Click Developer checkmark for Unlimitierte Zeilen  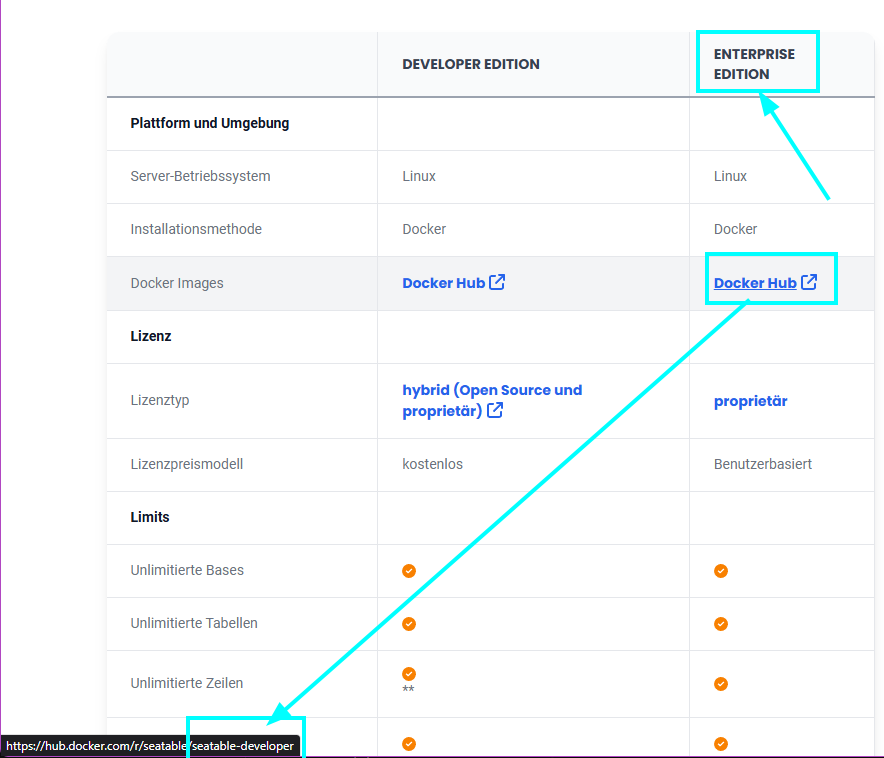point(409,674)
